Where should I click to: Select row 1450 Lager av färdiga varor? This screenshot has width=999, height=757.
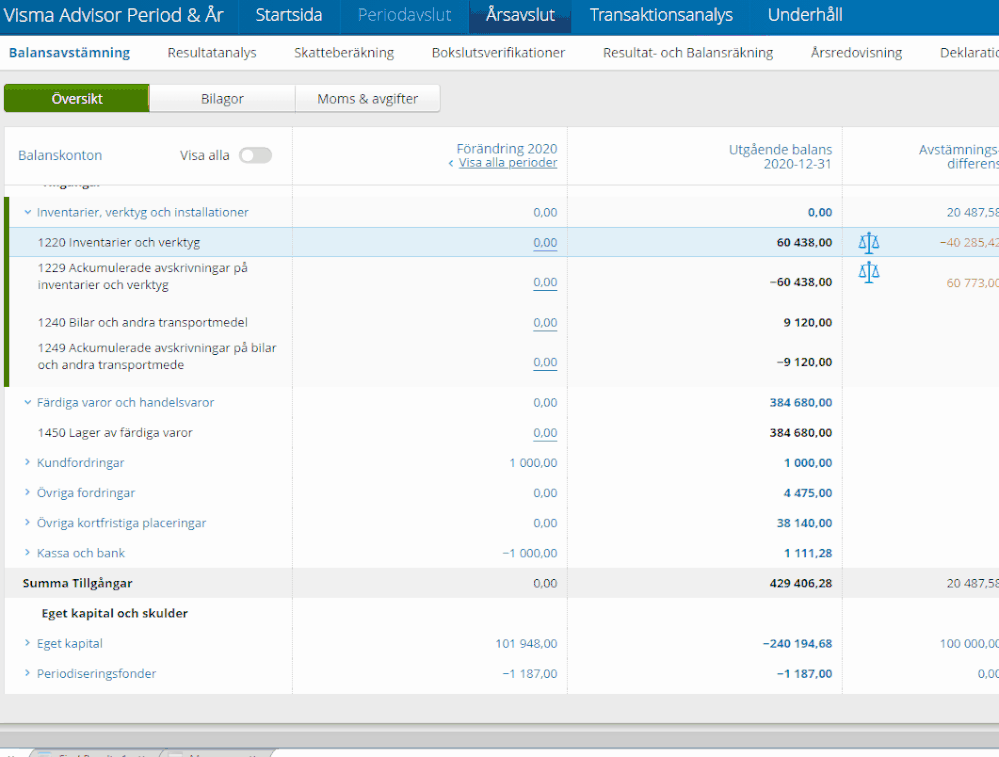click(115, 433)
